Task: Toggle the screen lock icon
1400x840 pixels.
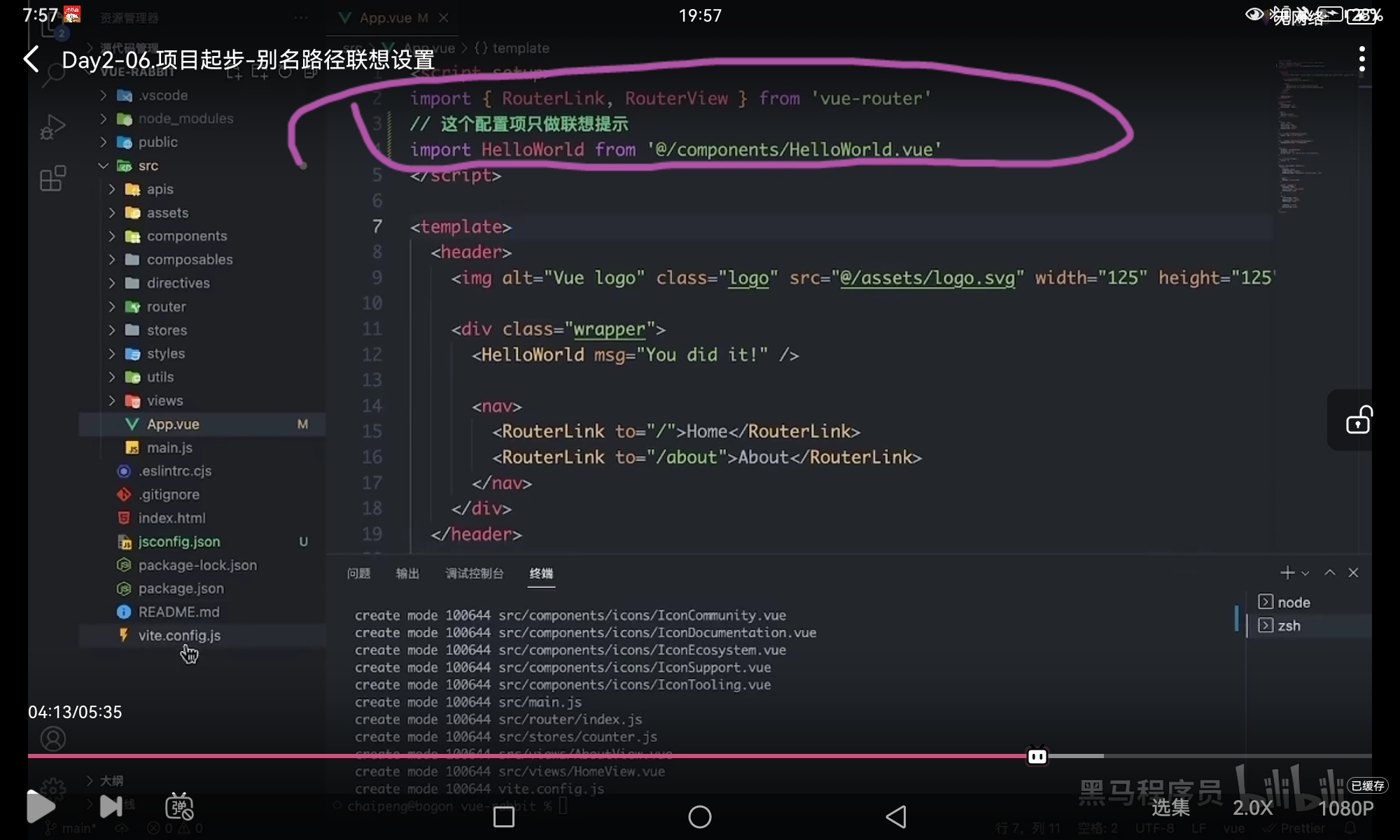Action: tap(1358, 420)
